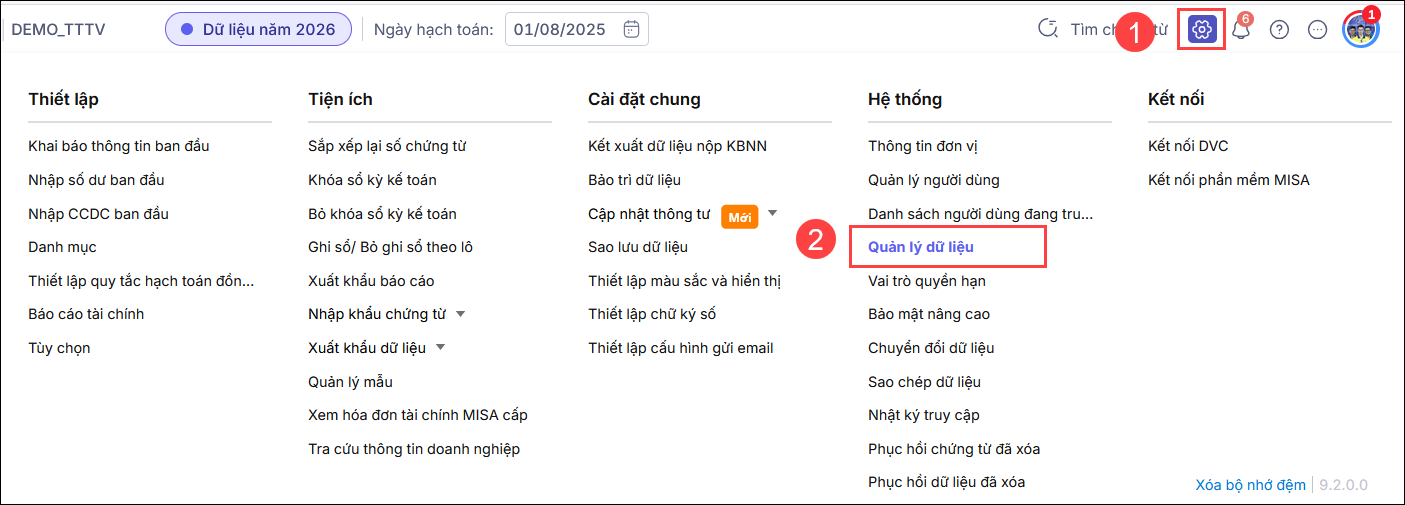This screenshot has height=505, width=1405.
Task: Click the Xóa bộ nhớ đệm link
Action: click(1250, 485)
